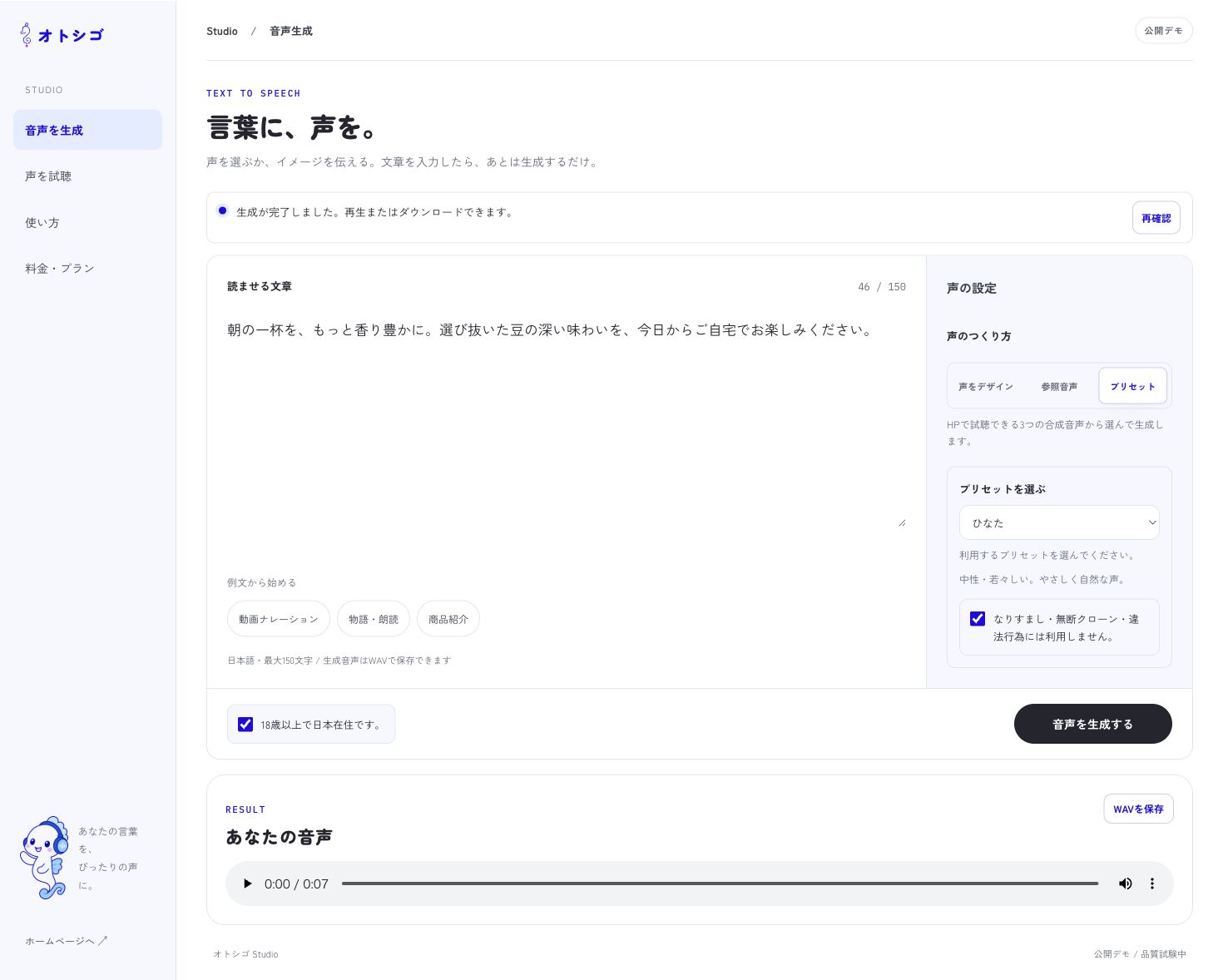Click the 音声を生成する button
This screenshot has height=980, width=1223.
click(x=1092, y=724)
